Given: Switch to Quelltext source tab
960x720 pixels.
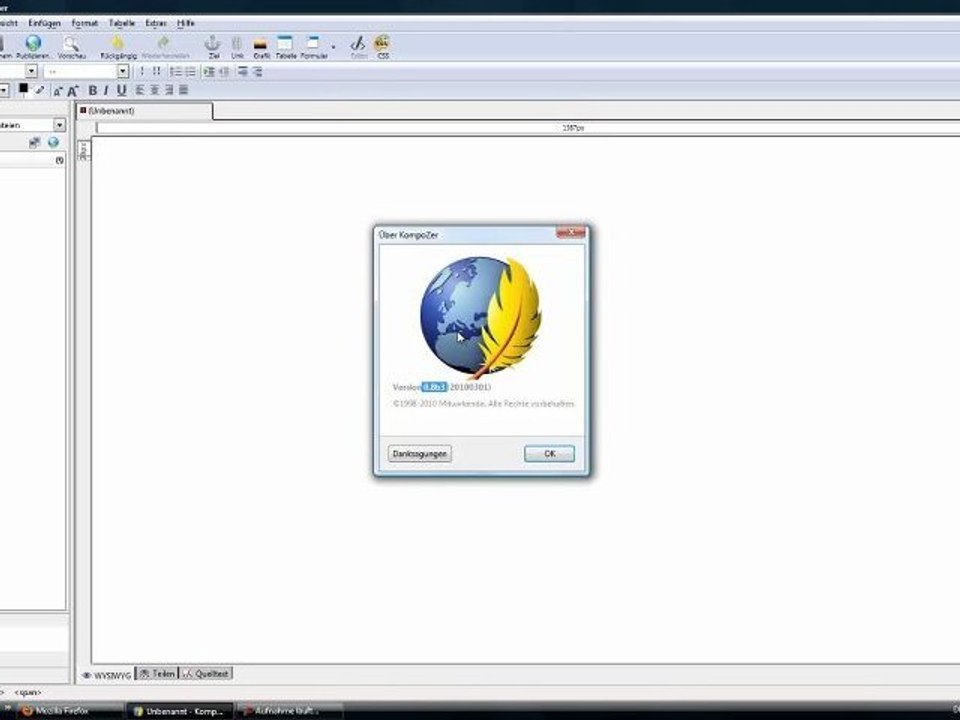Looking at the screenshot, I should 206,673.
